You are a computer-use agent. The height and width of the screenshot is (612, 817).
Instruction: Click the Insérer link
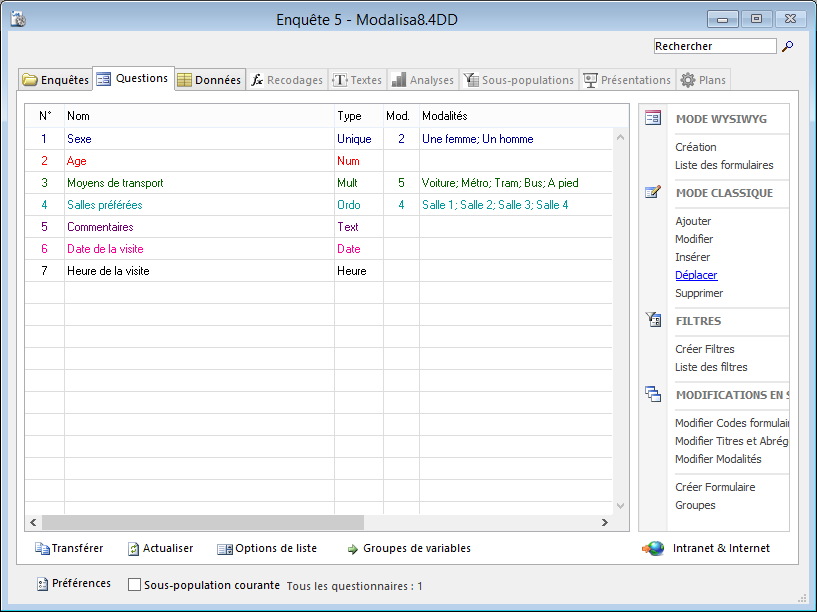(x=692, y=257)
